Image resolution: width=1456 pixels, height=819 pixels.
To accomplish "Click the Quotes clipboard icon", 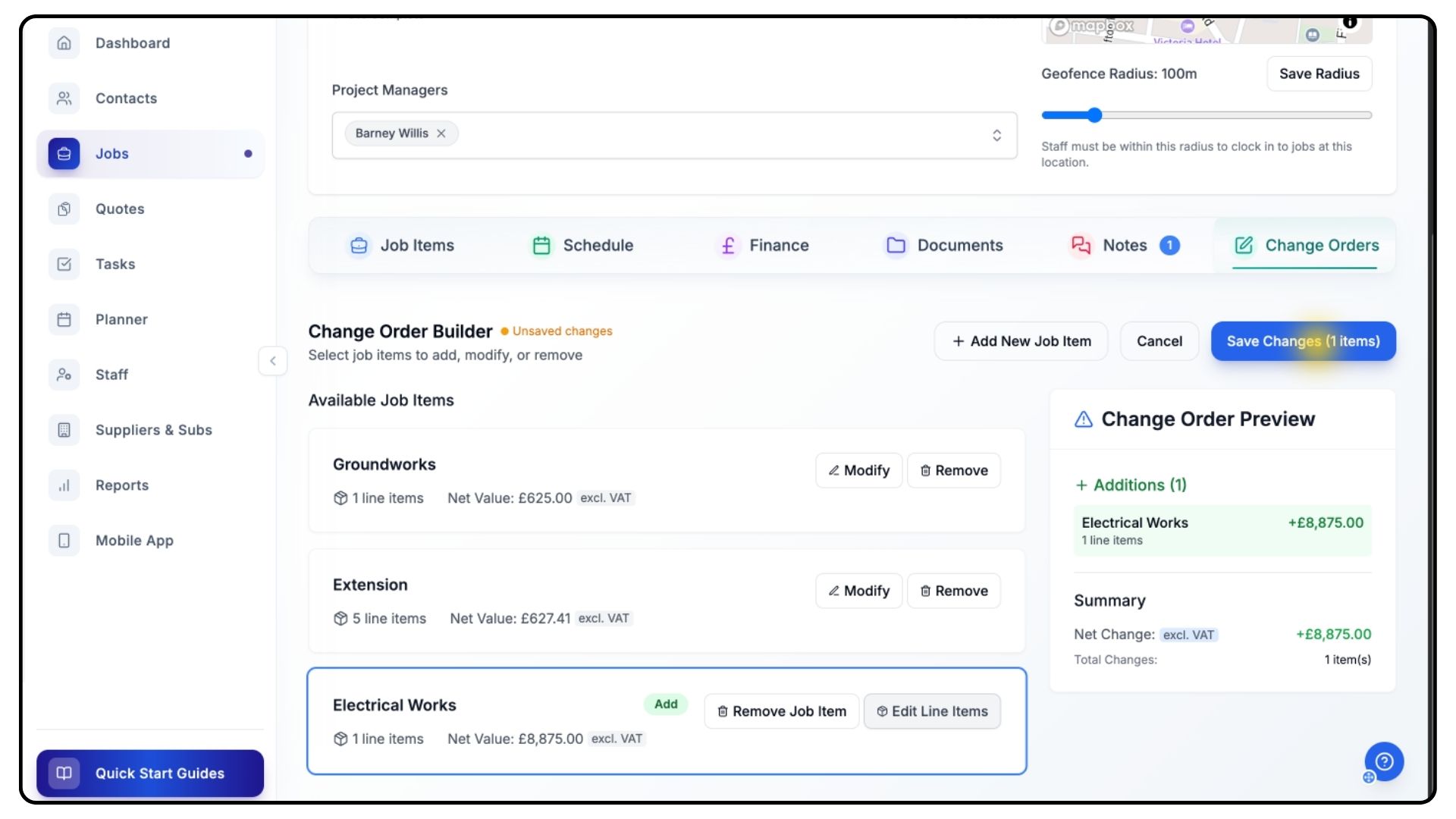I will tap(64, 209).
